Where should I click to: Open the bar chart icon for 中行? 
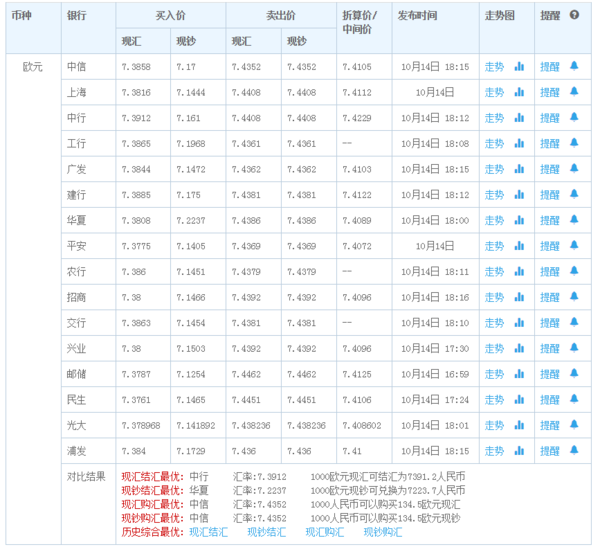(x=519, y=118)
